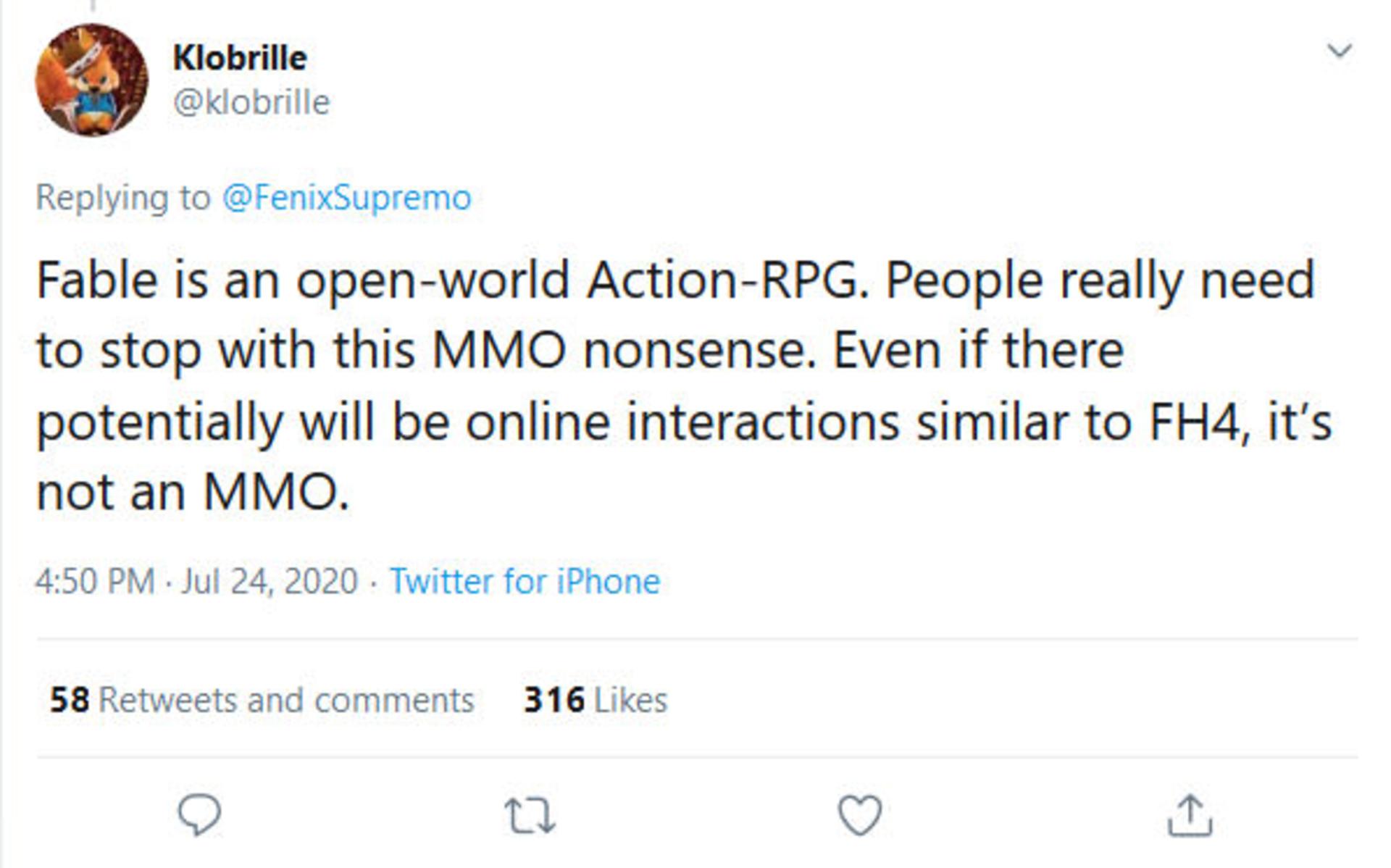The width and height of the screenshot is (1391, 868).
Task: Click the 'not an MMO.' closing line
Action: 193,492
